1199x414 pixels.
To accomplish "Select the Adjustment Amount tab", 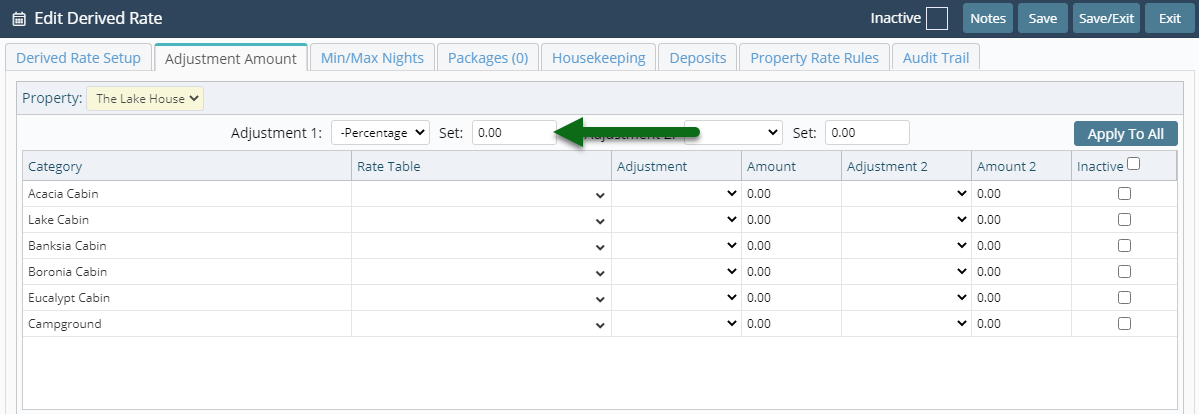I will 231,57.
